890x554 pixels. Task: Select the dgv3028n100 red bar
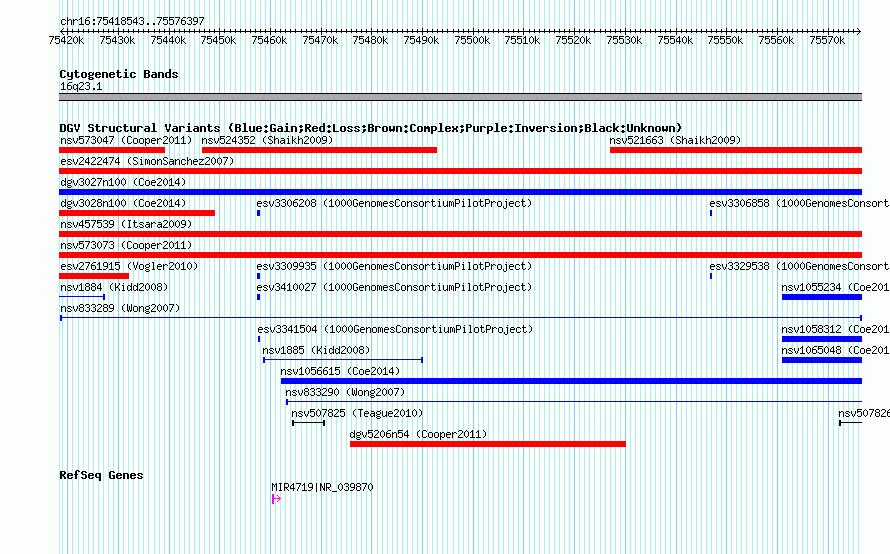click(x=137, y=213)
